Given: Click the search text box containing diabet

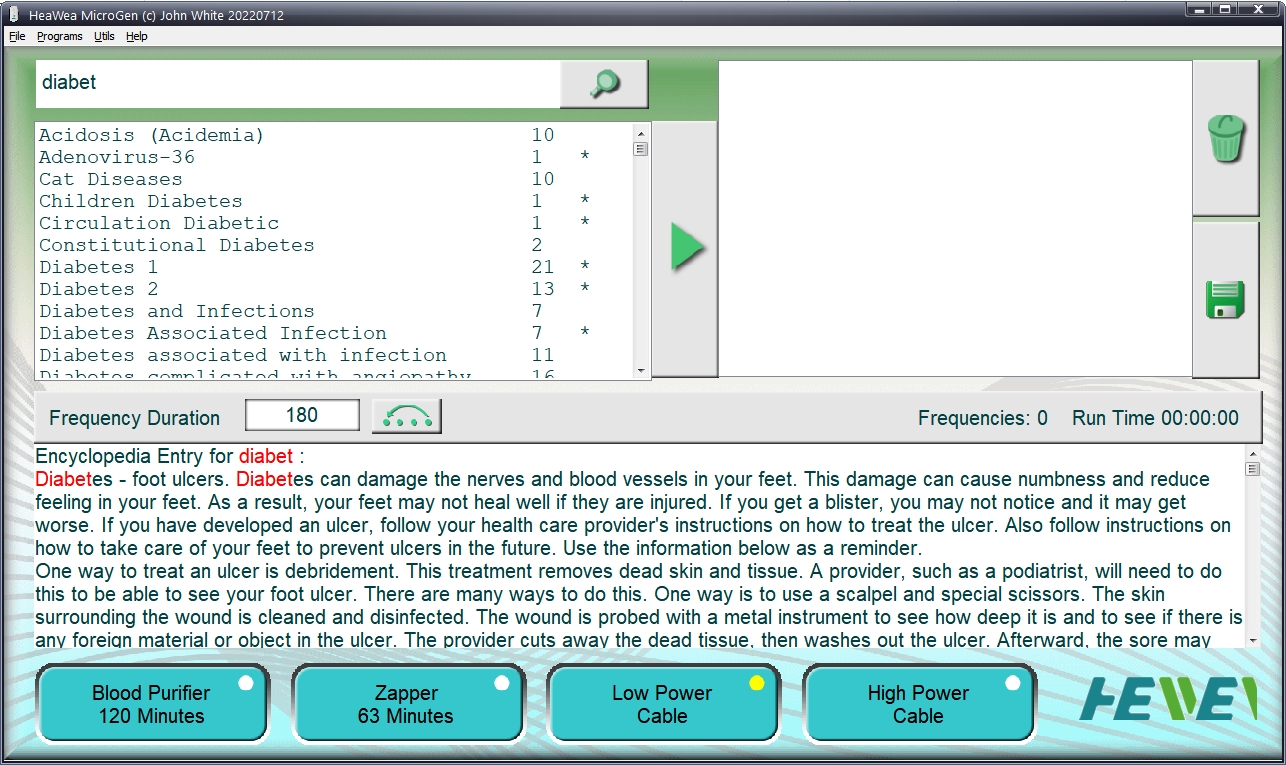Looking at the screenshot, I should [x=297, y=83].
